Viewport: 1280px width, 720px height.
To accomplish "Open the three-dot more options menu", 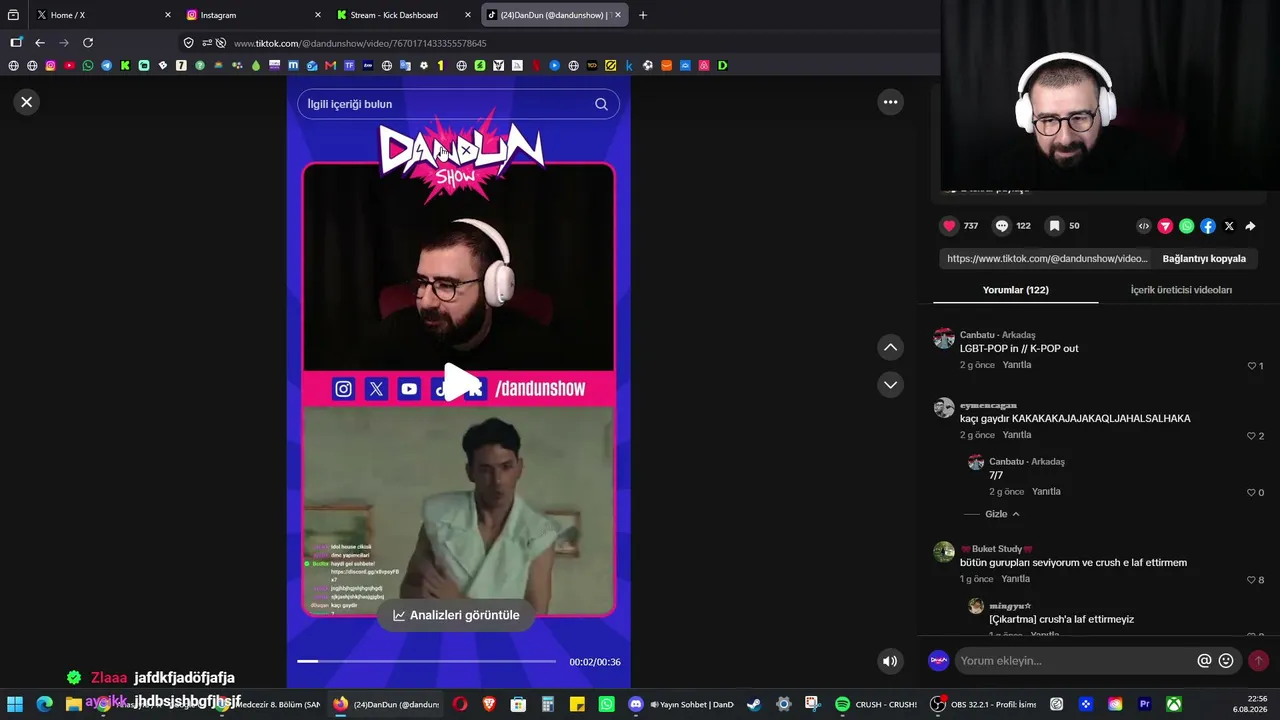I will tap(890, 102).
